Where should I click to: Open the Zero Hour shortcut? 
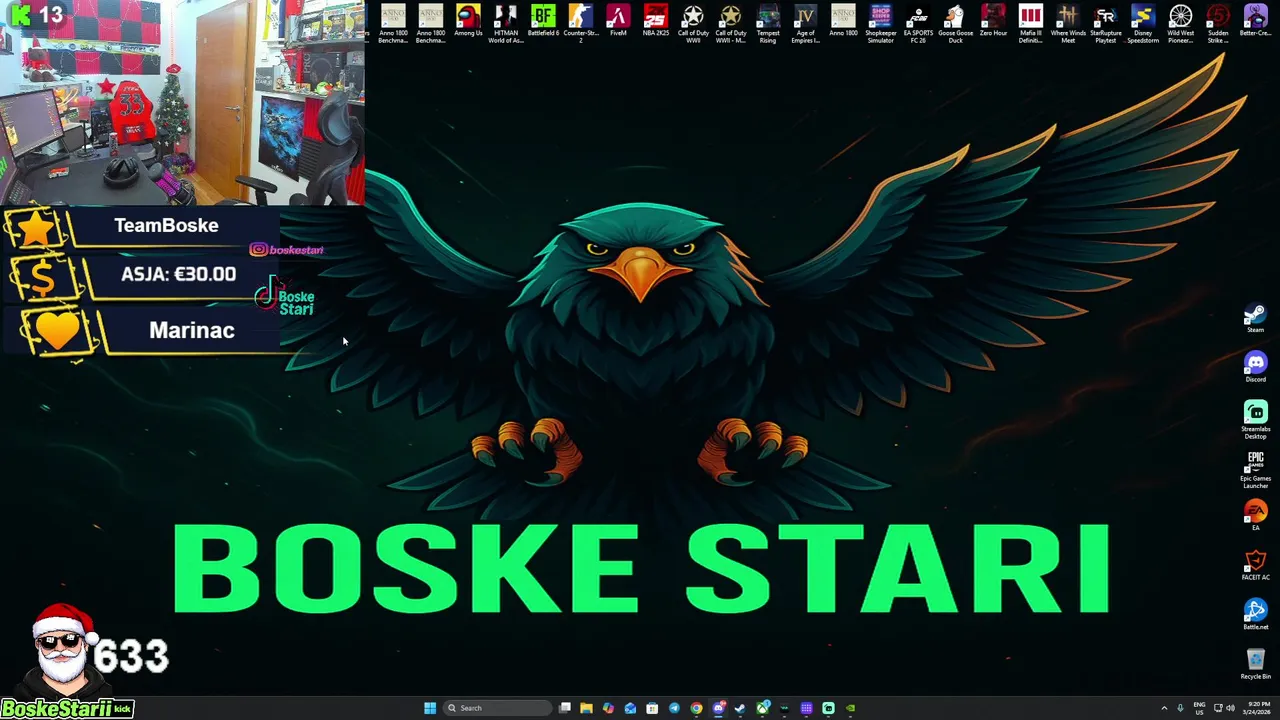coord(993,22)
